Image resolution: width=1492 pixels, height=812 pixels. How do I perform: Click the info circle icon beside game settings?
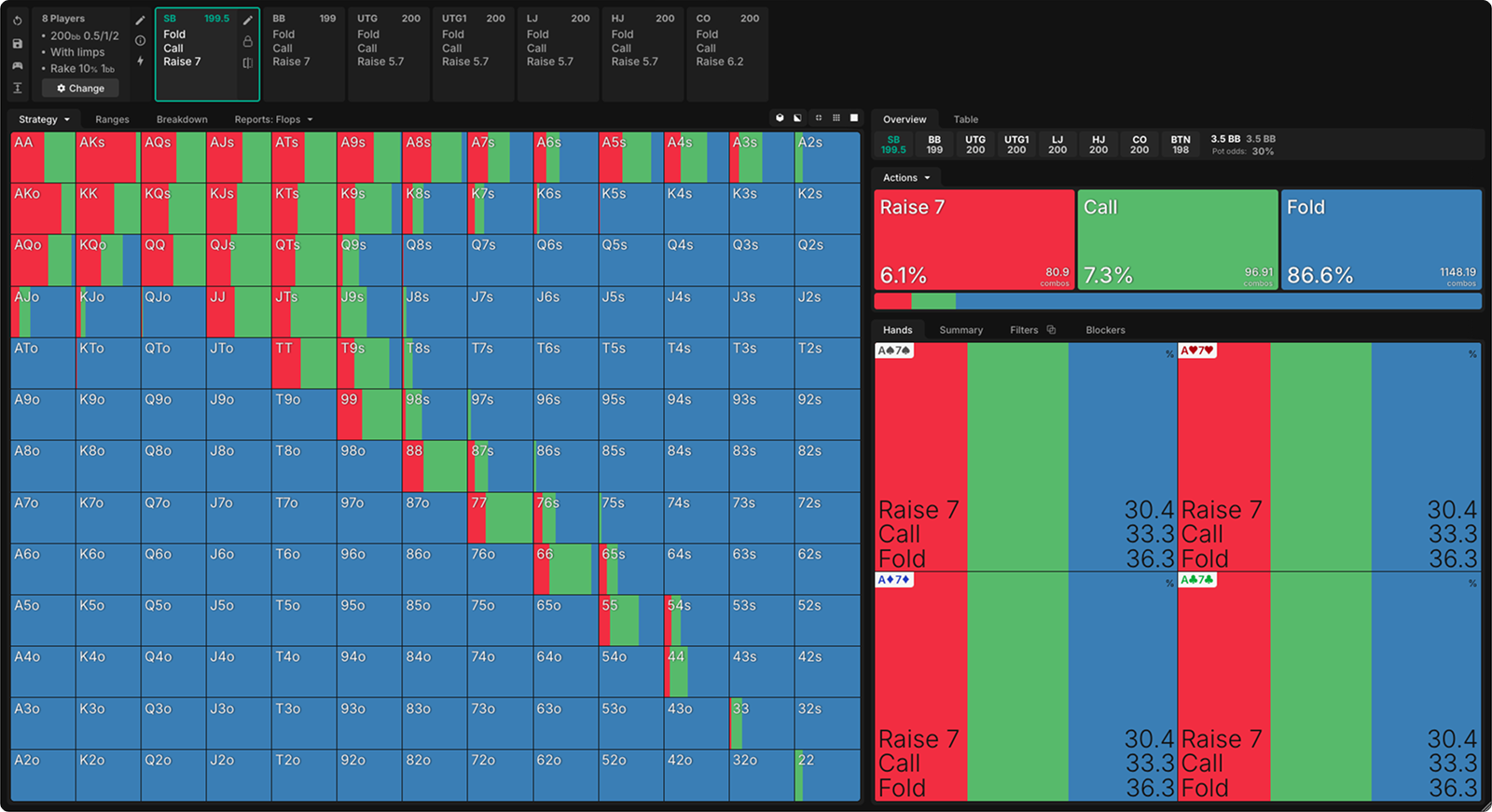click(x=140, y=40)
